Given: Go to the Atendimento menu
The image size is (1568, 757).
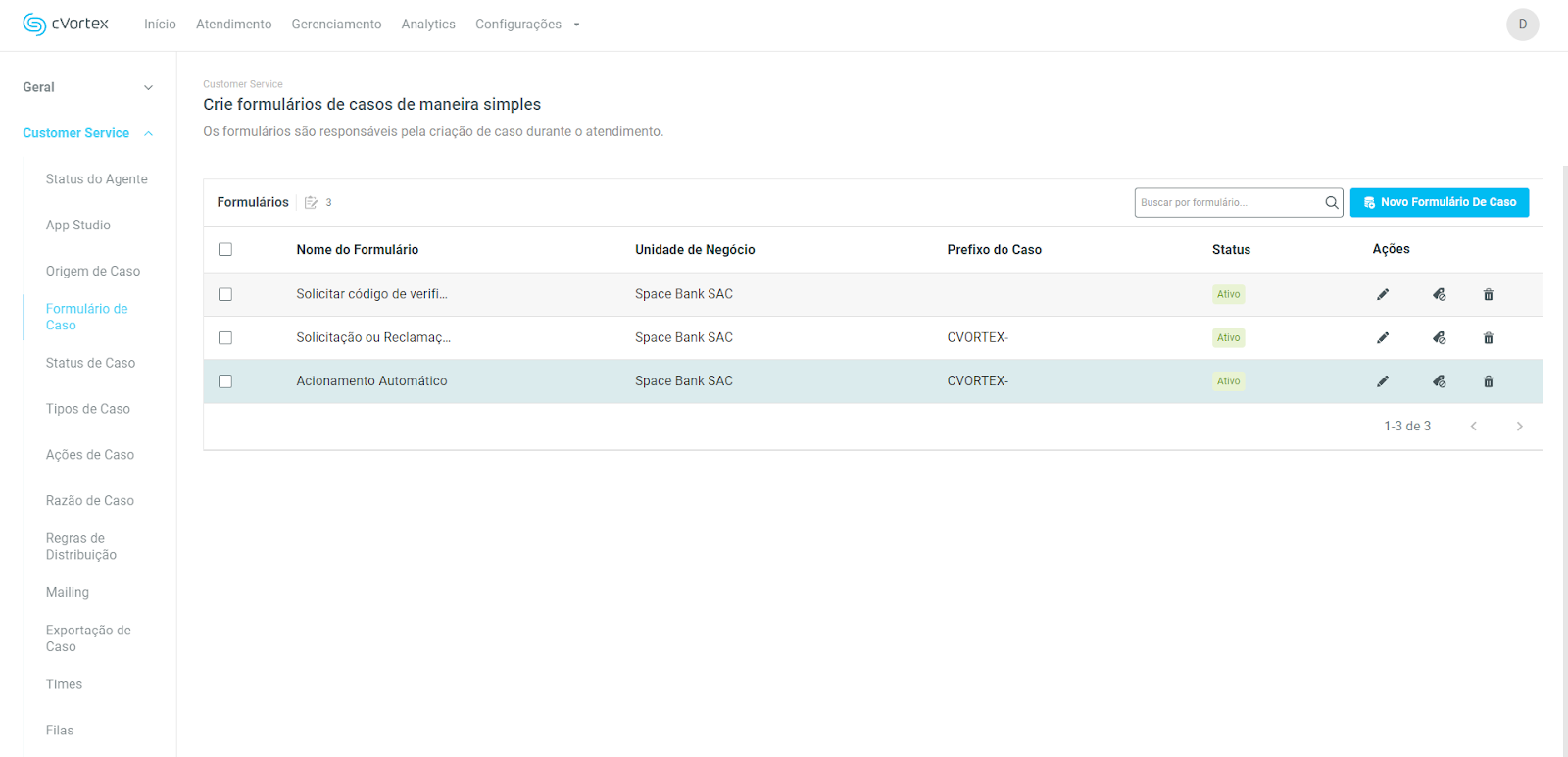Looking at the screenshot, I should pyautogui.click(x=233, y=25).
